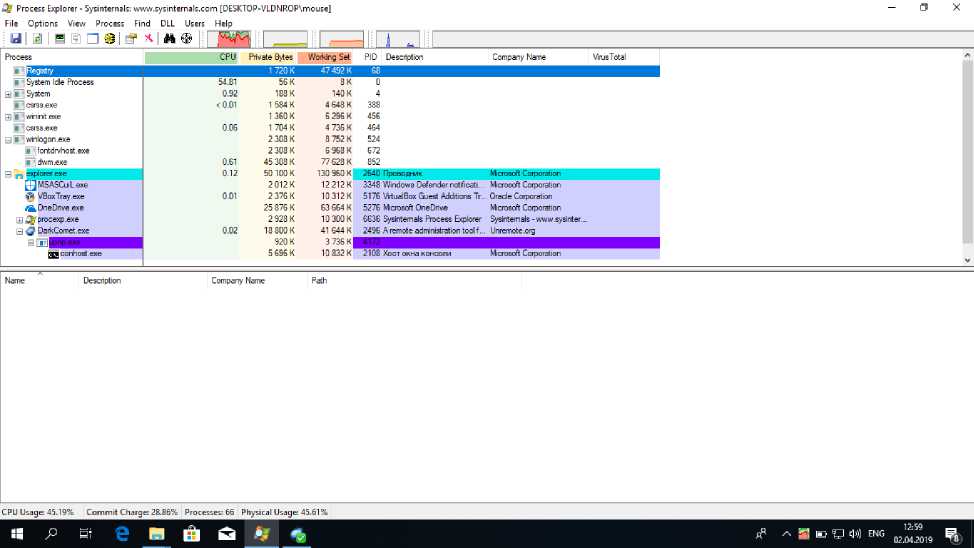974x548 pixels.
Task: Open Microsoft Edge from taskbar
Action: (x=122, y=534)
